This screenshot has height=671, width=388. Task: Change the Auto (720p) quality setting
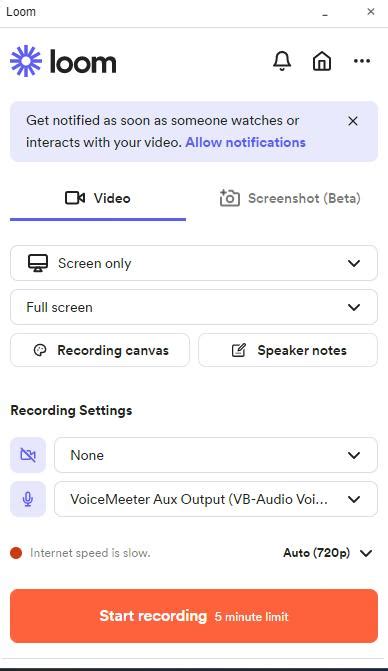[x=327, y=553]
